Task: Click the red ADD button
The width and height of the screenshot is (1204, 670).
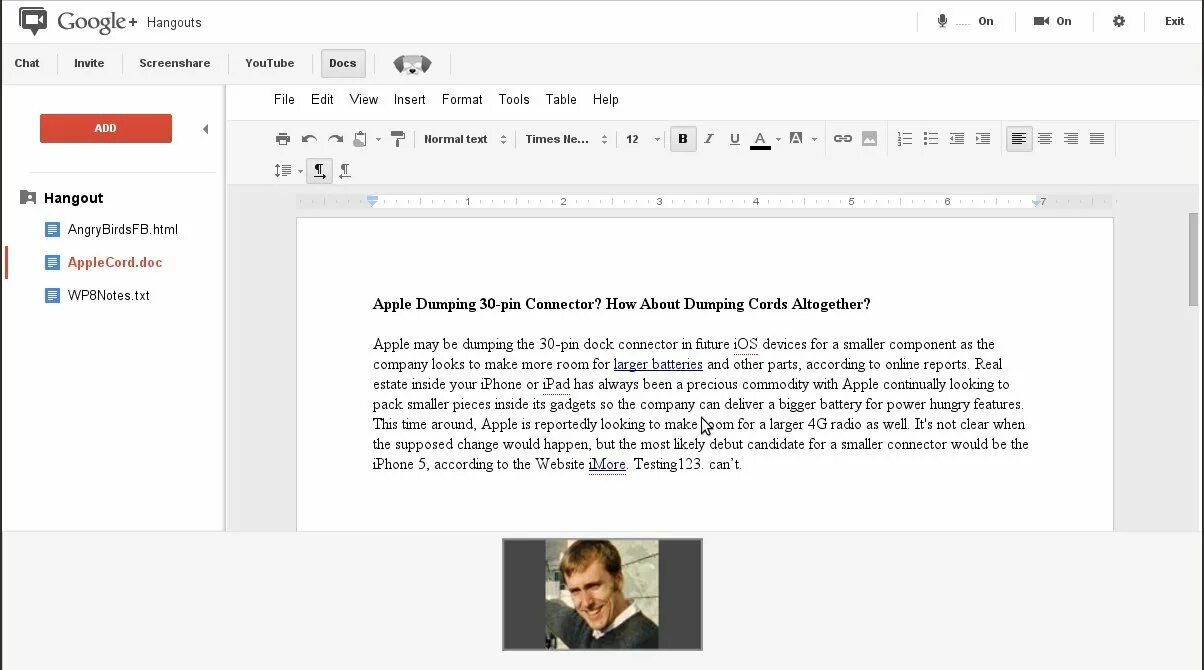Action: [x=106, y=128]
